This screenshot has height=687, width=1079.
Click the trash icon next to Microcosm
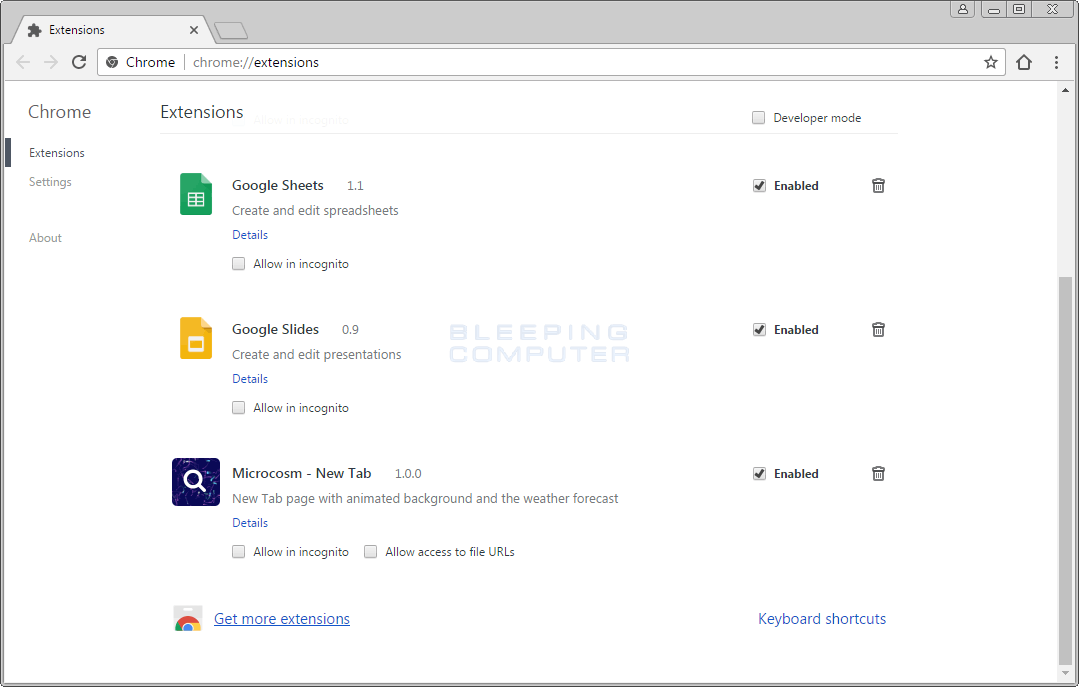(x=878, y=473)
